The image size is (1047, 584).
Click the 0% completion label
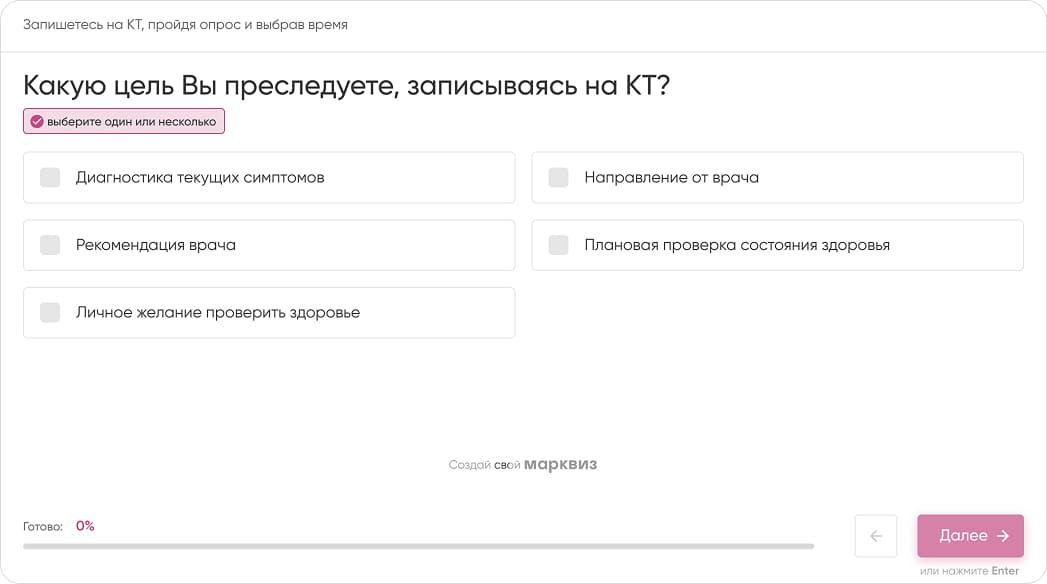coord(85,525)
